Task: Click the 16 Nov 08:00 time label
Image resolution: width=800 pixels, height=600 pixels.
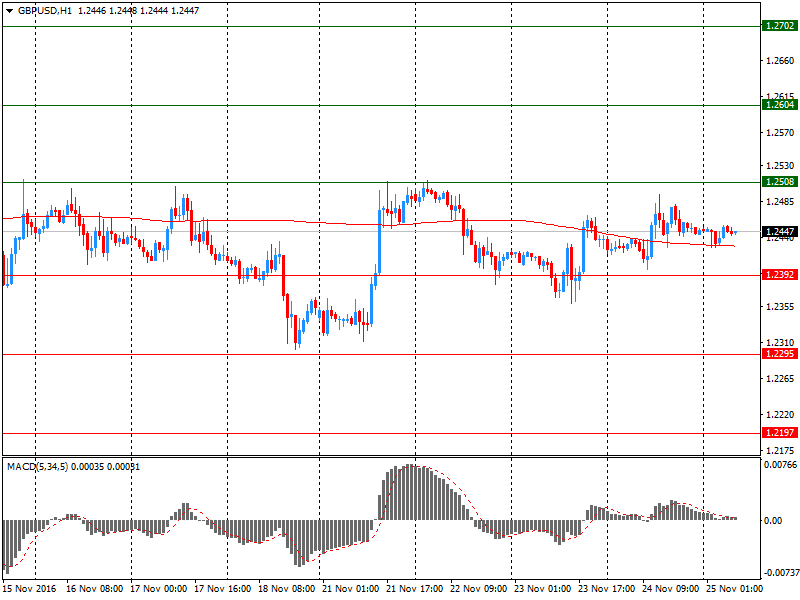Action: click(x=94, y=589)
